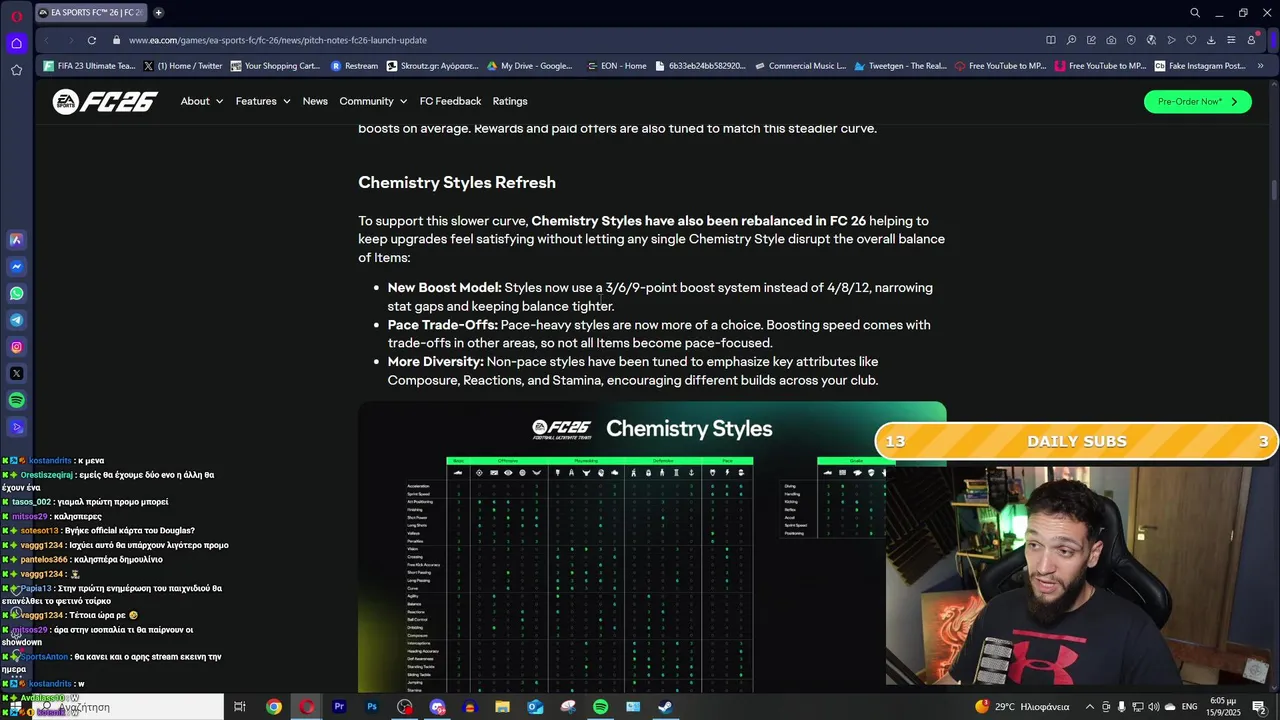Open the Home / Twitter bookmark
1280x720 pixels.
tap(183, 66)
